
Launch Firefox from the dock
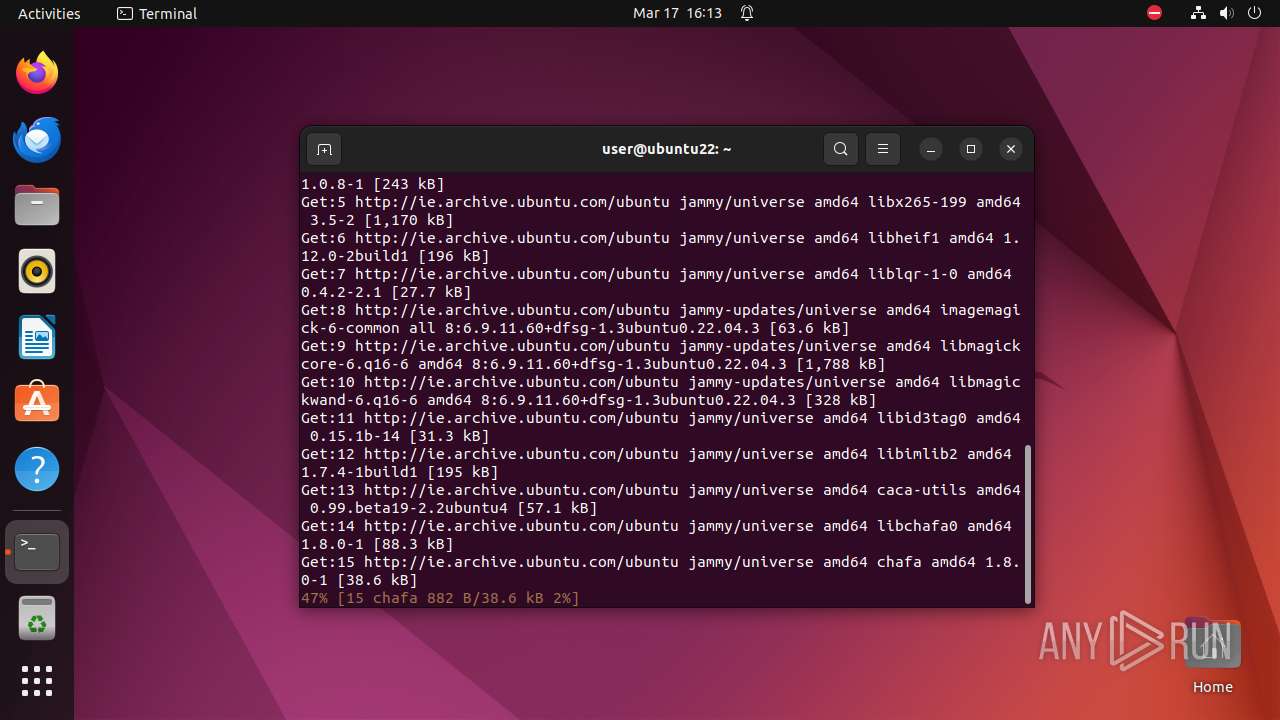[x=37, y=73]
